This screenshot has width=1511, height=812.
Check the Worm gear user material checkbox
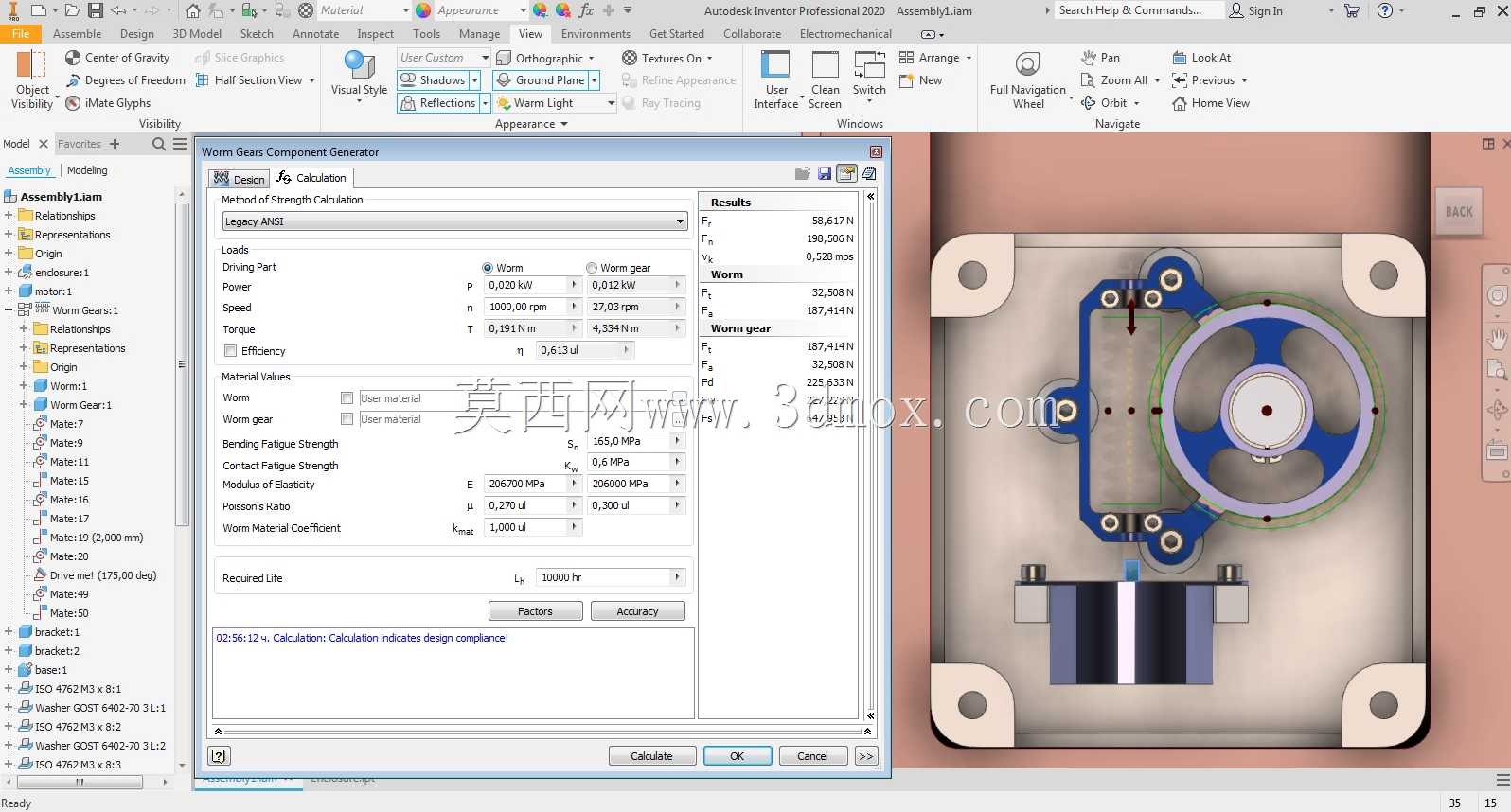tap(347, 419)
